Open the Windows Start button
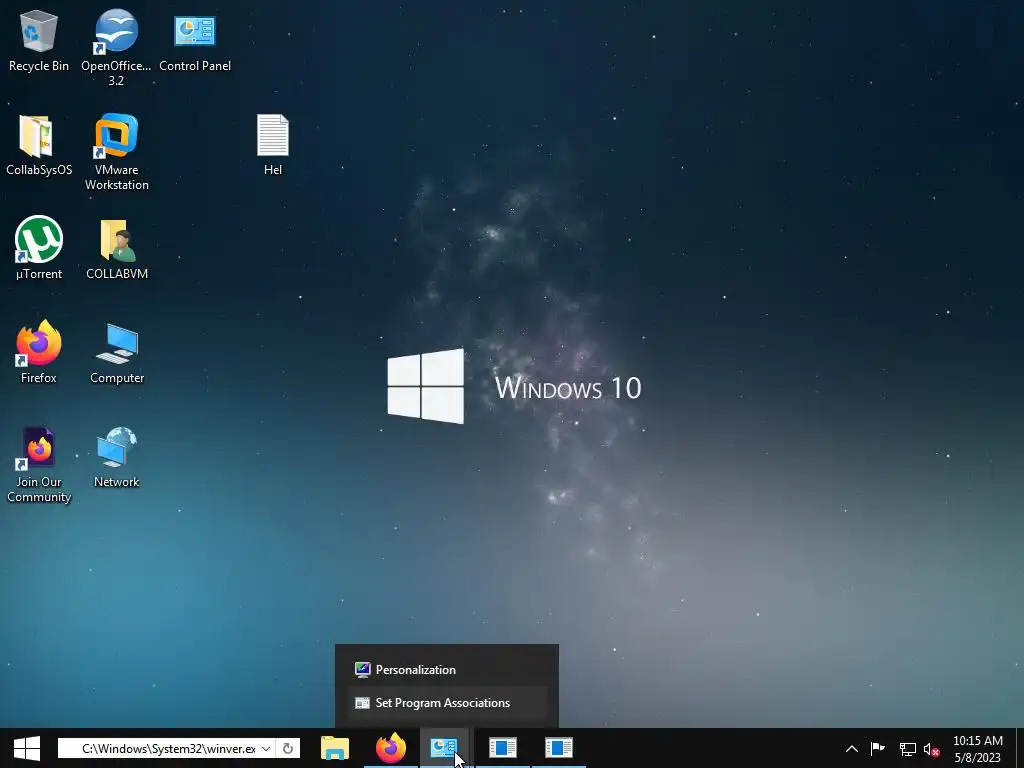The width and height of the screenshot is (1024, 768). (27, 748)
